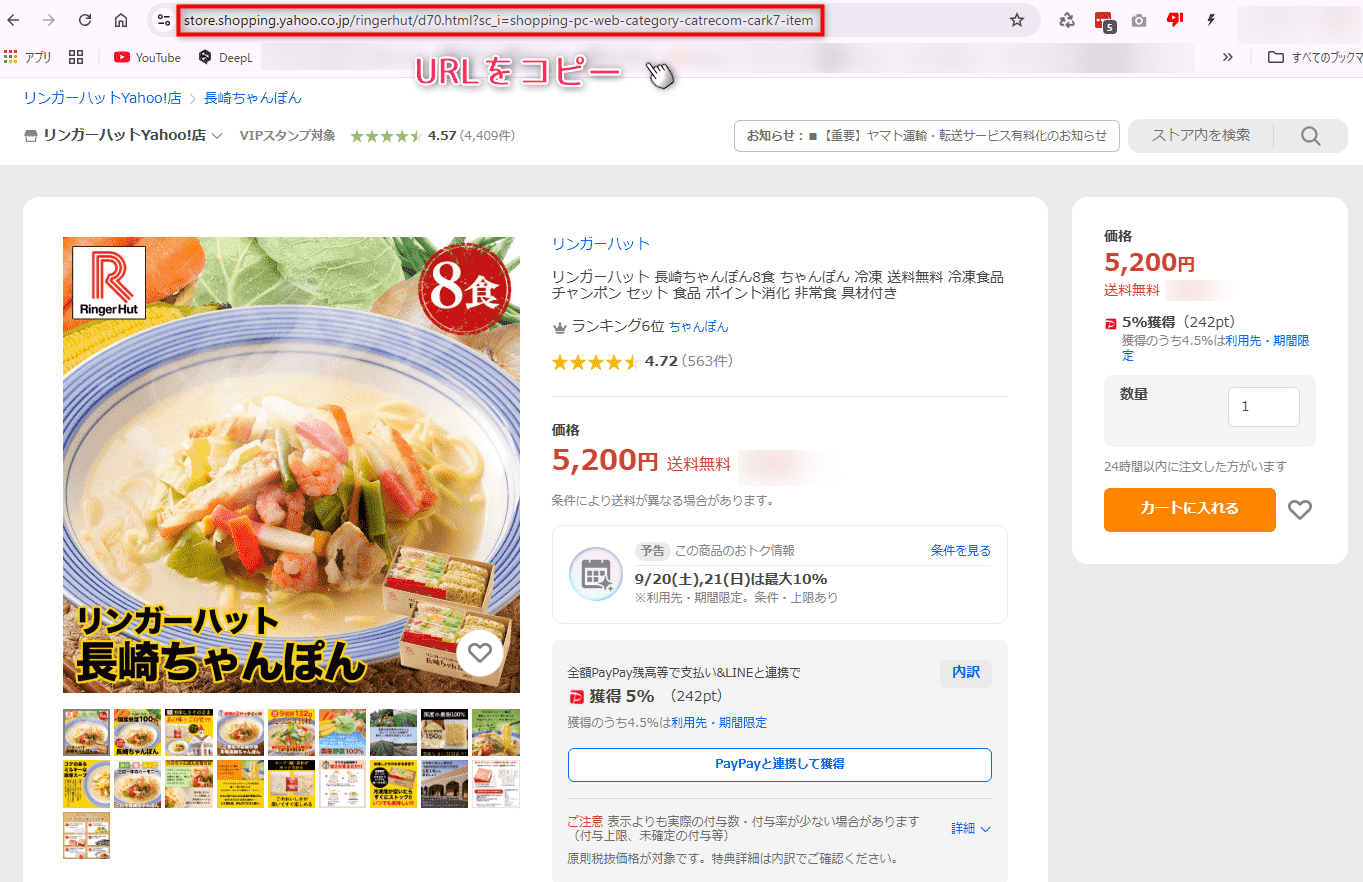The height and width of the screenshot is (882, 1363).
Task: Expand the リンガーハットYahoo!店 store dropdown chevron
Action: pos(216,136)
